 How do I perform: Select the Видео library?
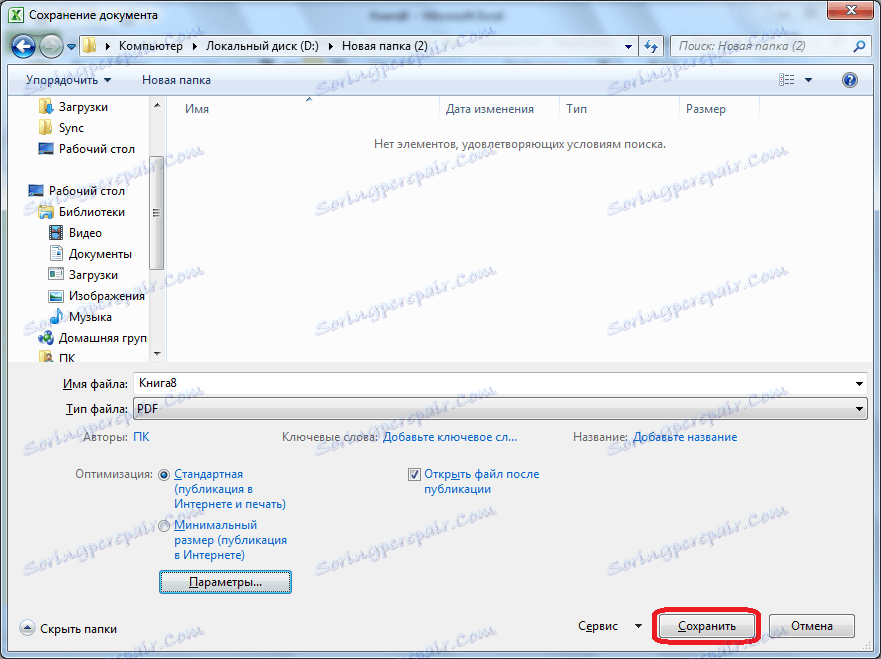coord(85,233)
